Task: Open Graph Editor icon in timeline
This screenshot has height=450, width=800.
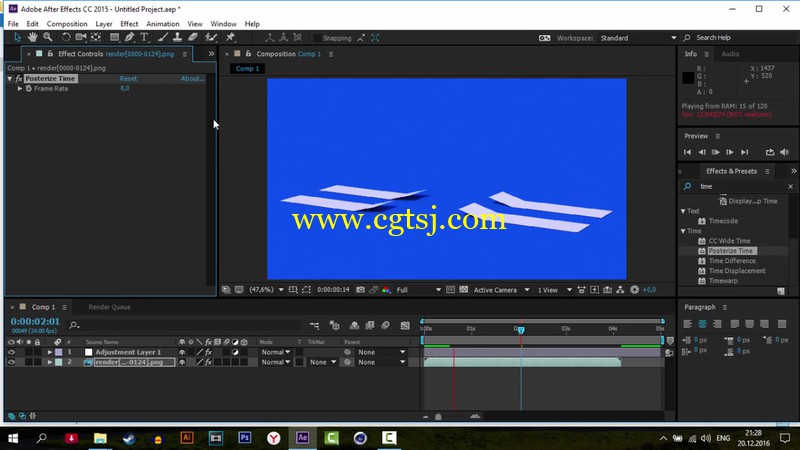Action: [405, 325]
